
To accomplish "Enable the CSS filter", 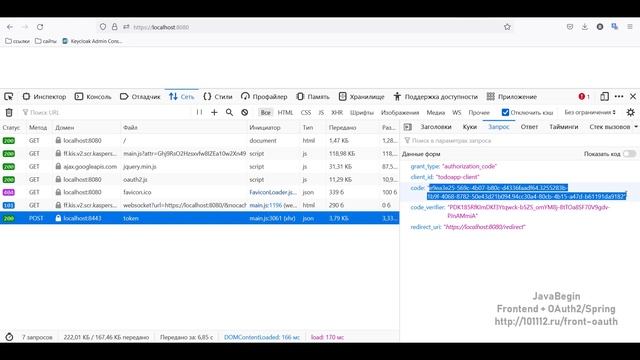I will tap(306, 112).
